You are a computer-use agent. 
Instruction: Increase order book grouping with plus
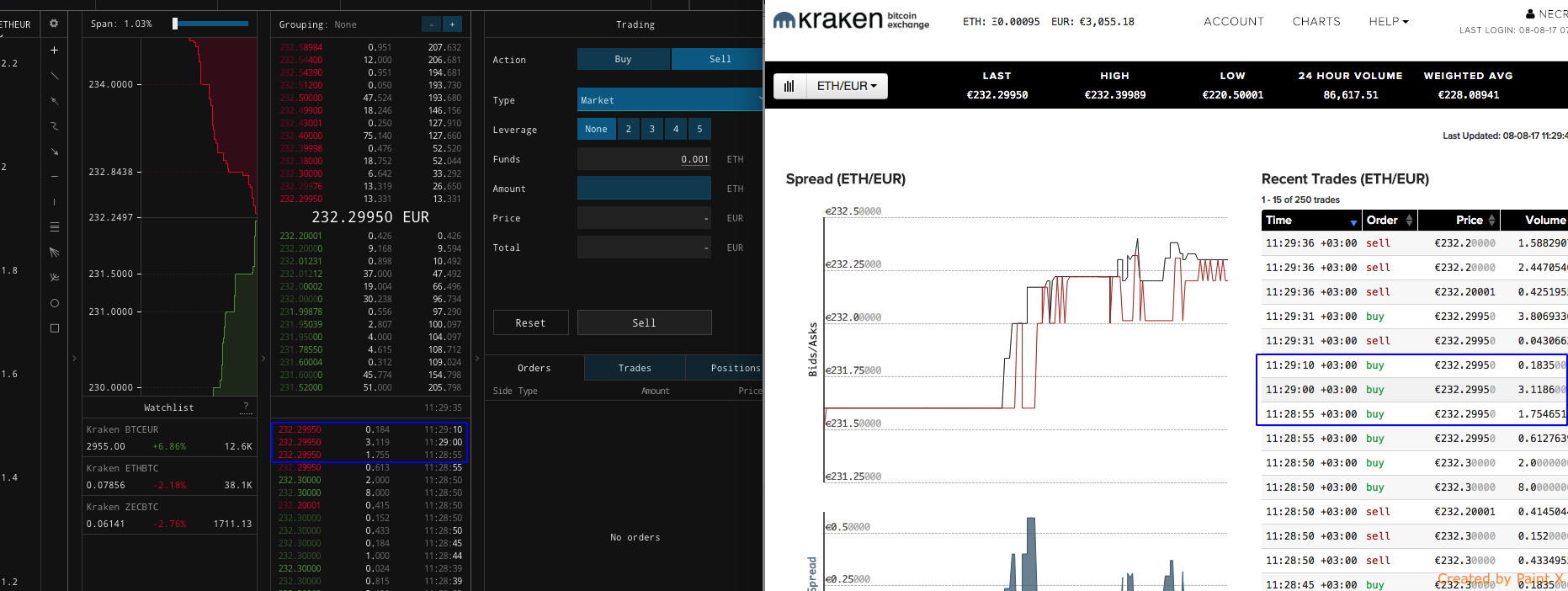point(452,24)
